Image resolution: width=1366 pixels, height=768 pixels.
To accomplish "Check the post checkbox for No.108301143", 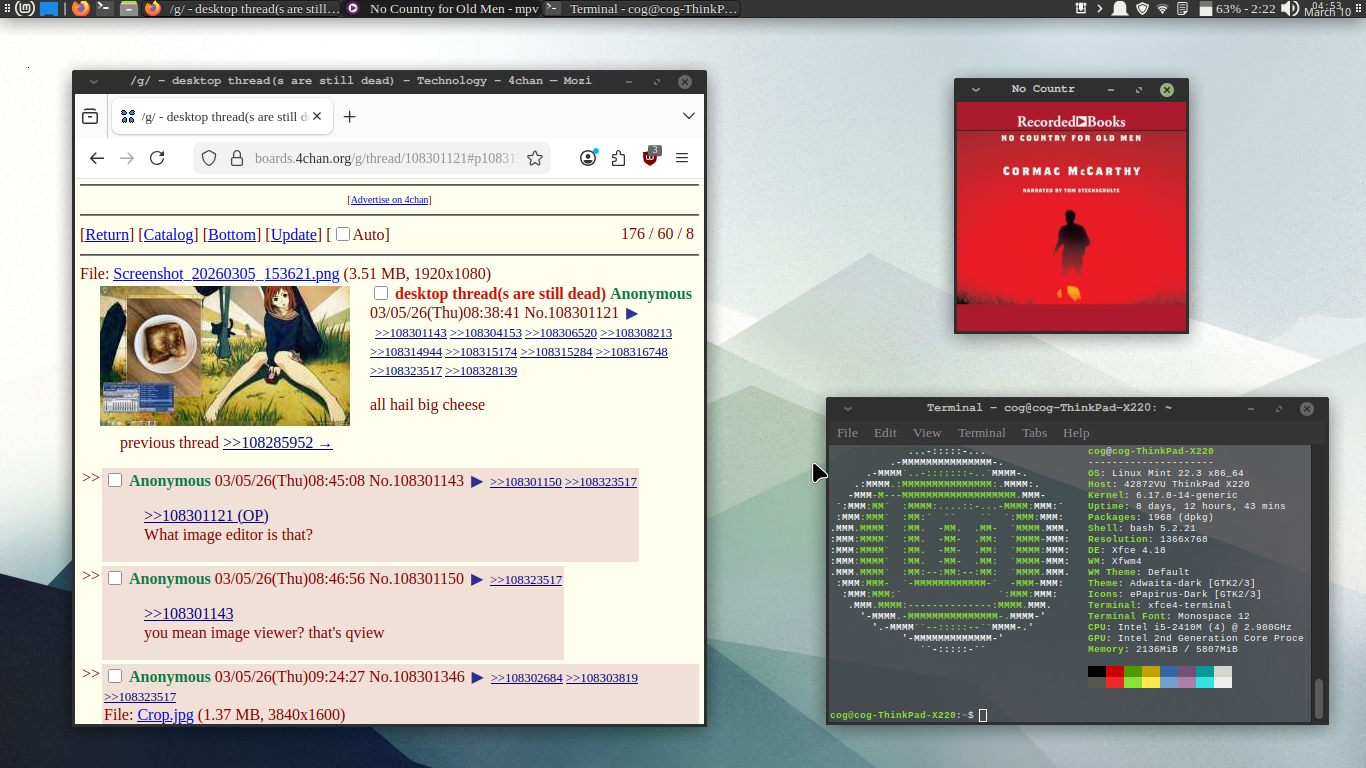I will pyautogui.click(x=115, y=480).
